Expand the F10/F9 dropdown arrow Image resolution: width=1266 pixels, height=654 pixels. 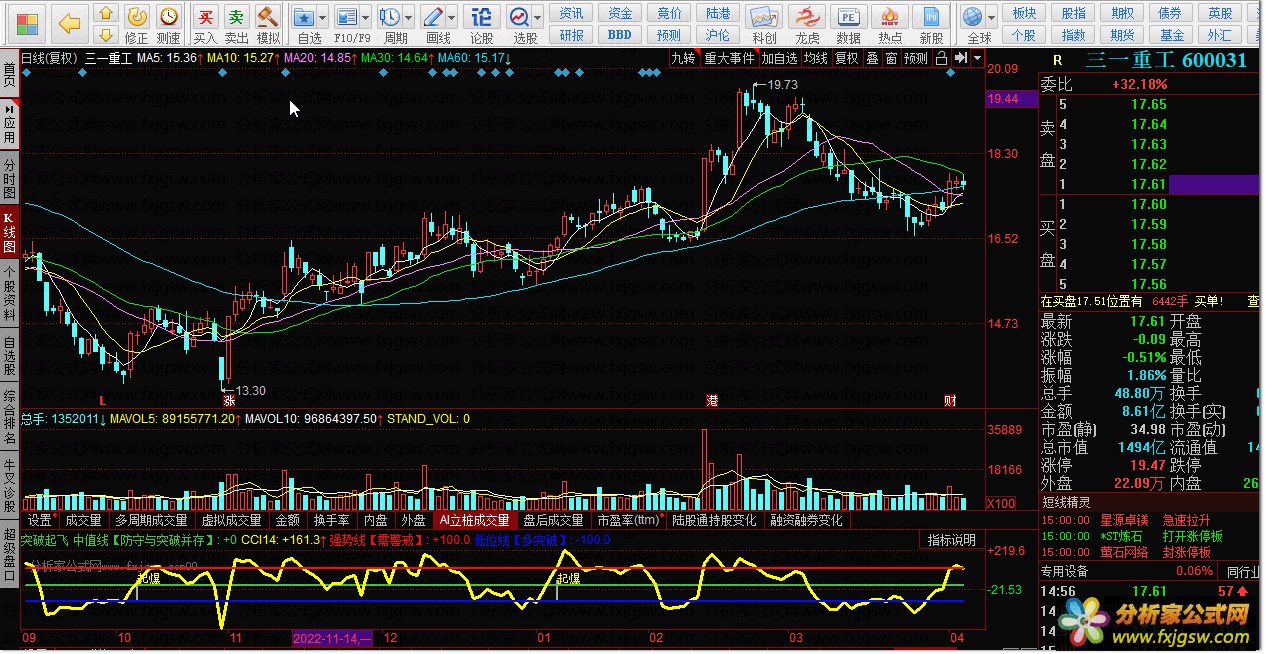click(366, 17)
